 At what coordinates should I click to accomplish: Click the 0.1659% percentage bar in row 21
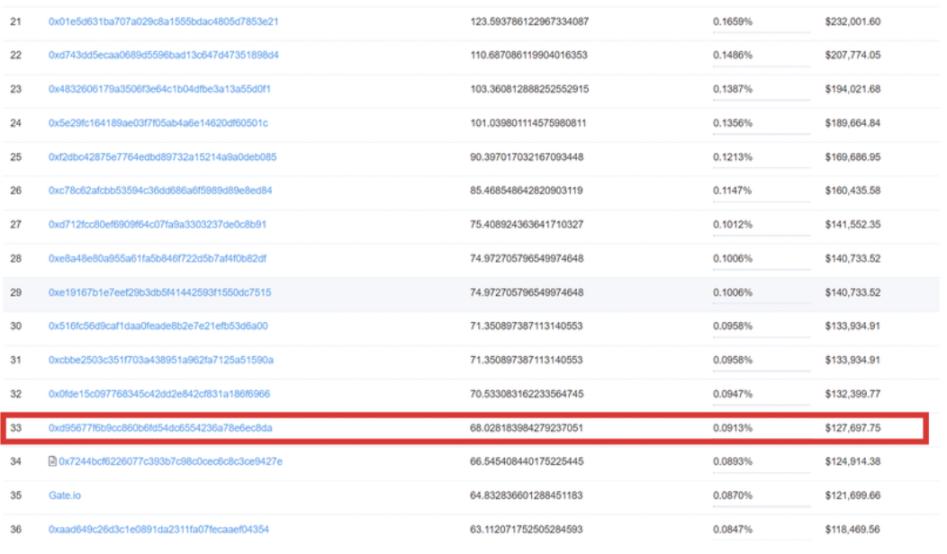click(x=761, y=32)
